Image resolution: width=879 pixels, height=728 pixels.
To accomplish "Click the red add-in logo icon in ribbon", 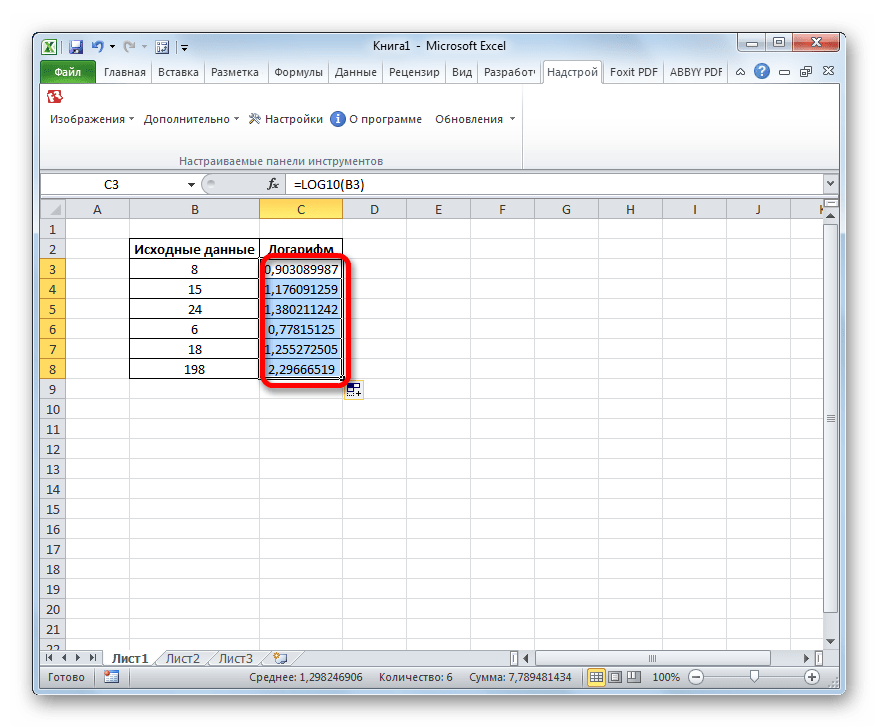I will click(55, 97).
